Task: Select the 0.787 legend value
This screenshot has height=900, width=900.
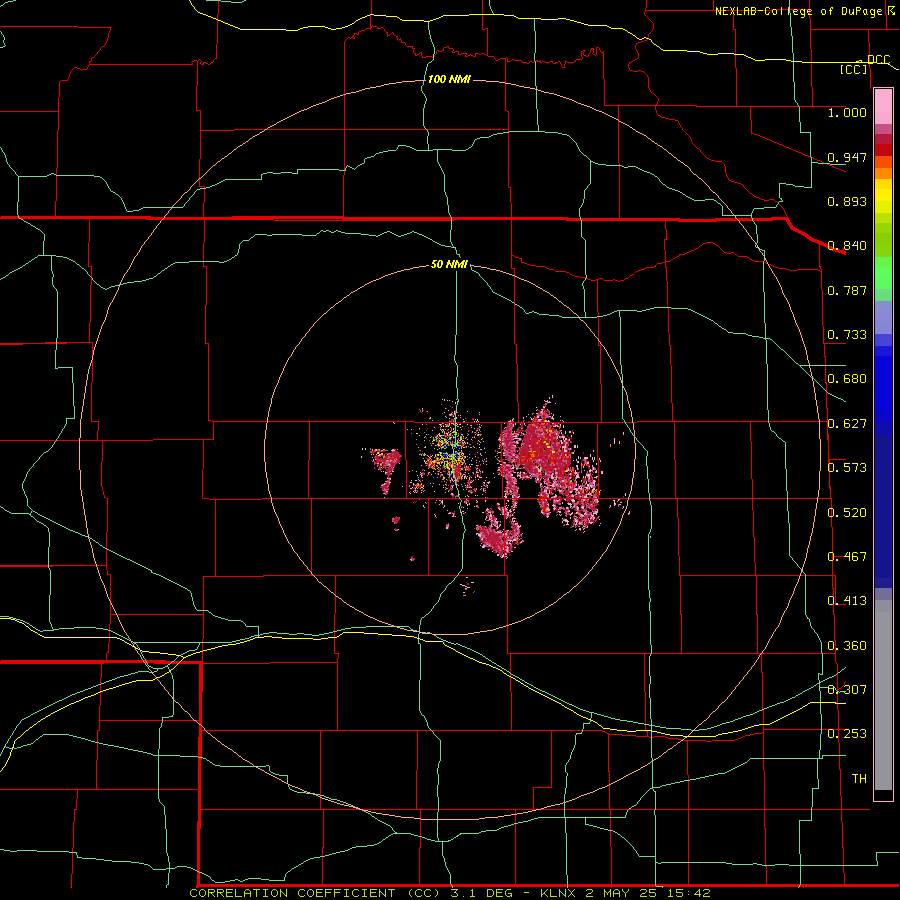Action: (x=847, y=290)
